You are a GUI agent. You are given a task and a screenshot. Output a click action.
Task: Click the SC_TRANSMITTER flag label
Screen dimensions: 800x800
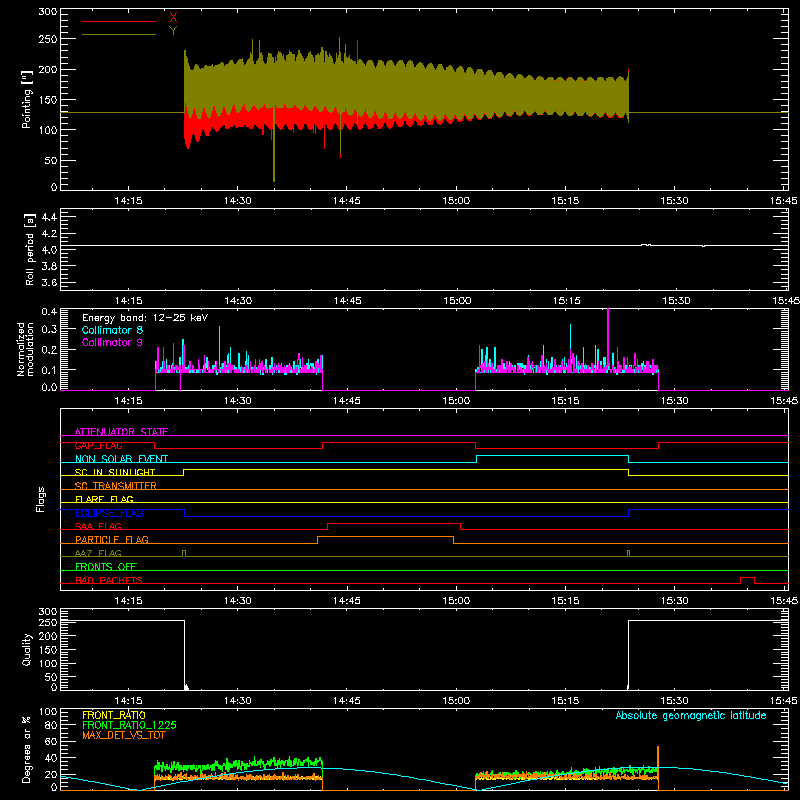pyautogui.click(x=116, y=486)
